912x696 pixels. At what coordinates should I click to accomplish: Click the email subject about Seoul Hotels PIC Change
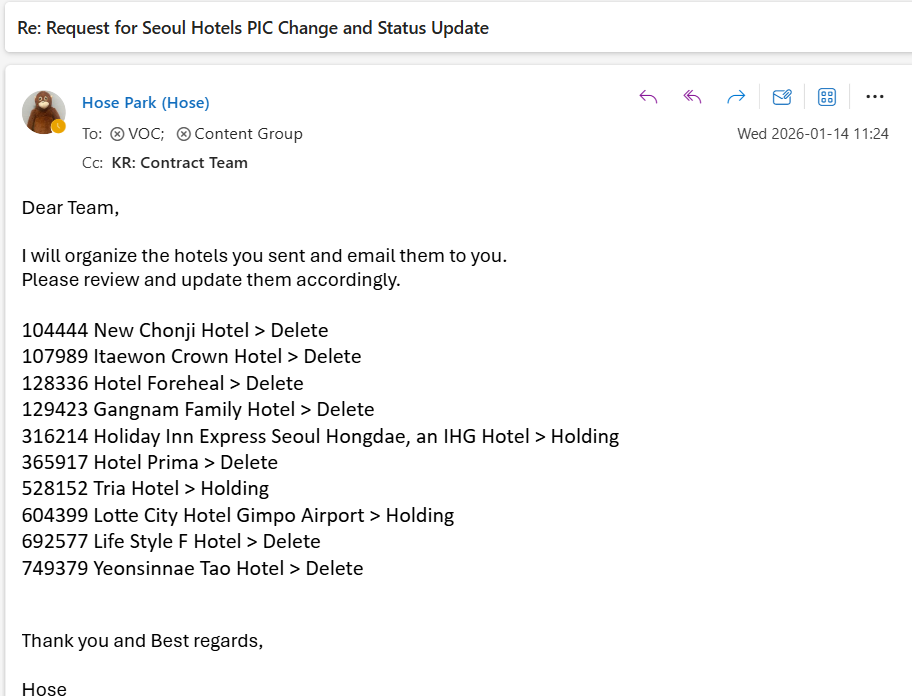(253, 28)
